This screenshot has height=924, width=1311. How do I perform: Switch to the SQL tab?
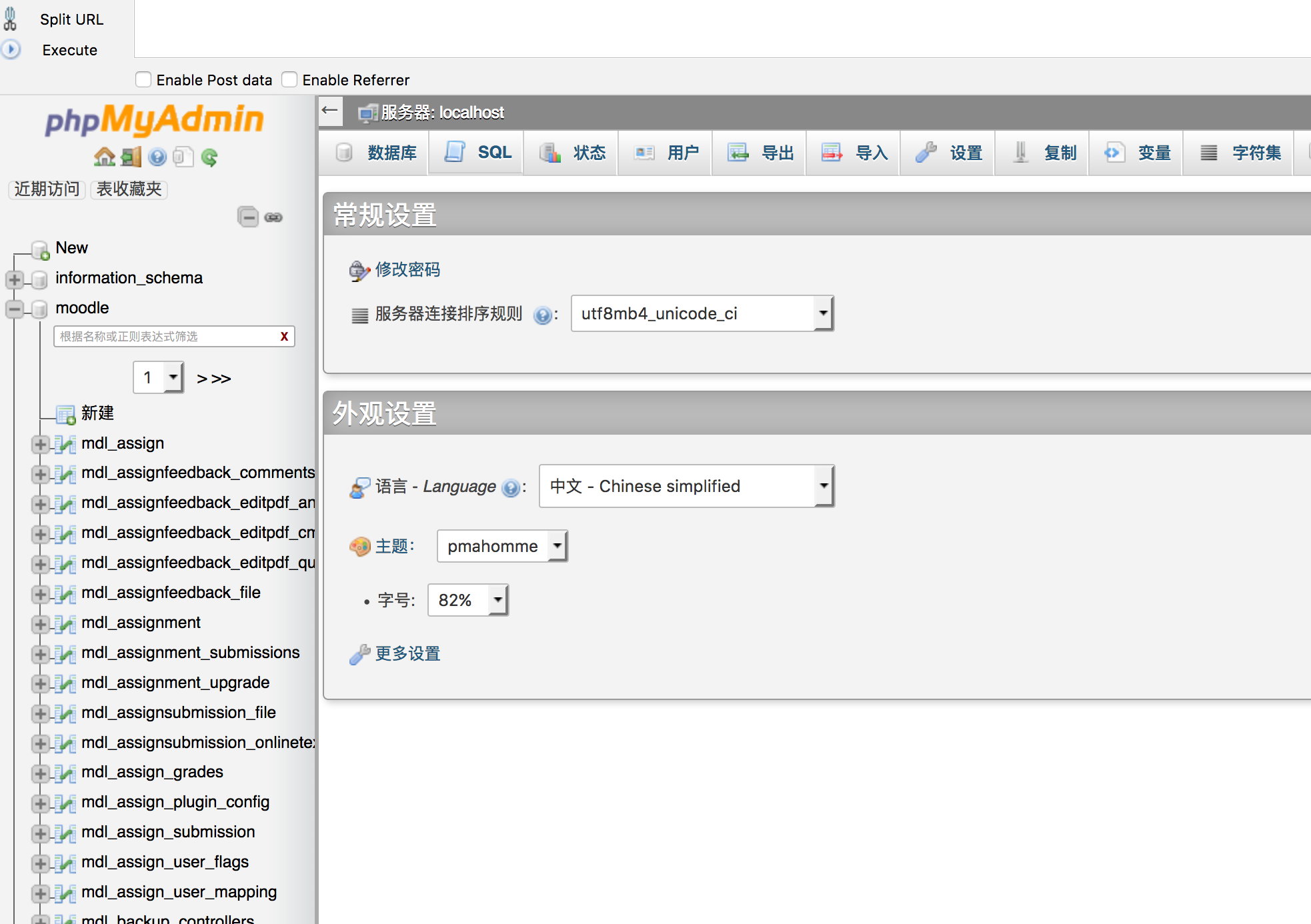pos(476,153)
